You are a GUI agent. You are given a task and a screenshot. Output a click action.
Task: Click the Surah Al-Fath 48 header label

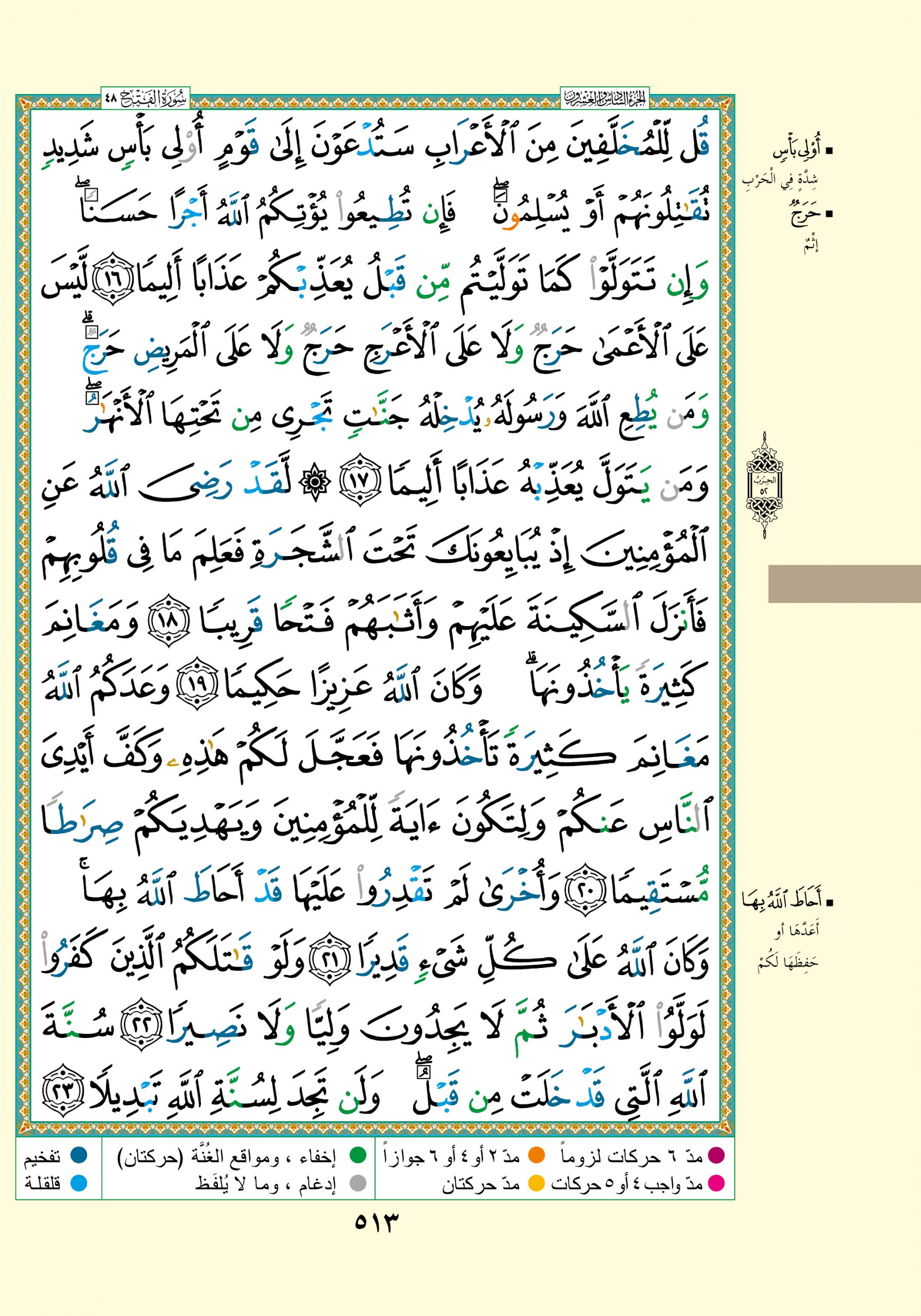click(x=145, y=100)
